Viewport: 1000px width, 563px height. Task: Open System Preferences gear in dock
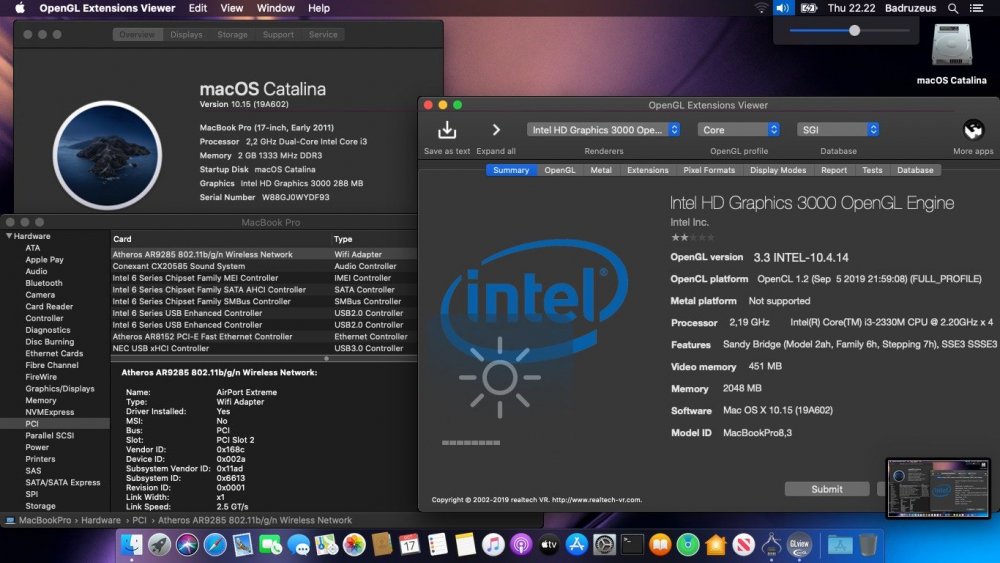click(604, 545)
